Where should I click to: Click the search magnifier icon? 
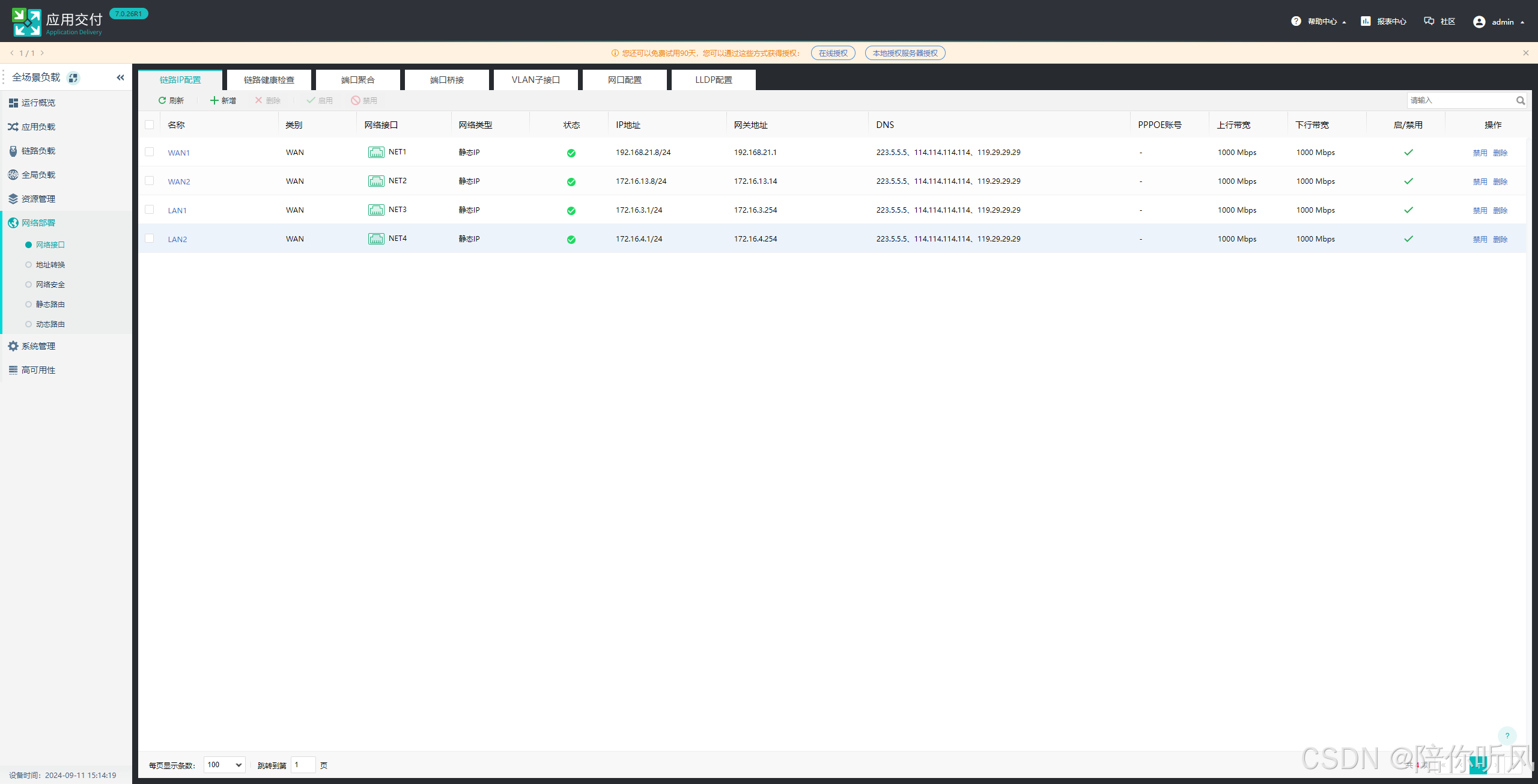pyautogui.click(x=1520, y=100)
